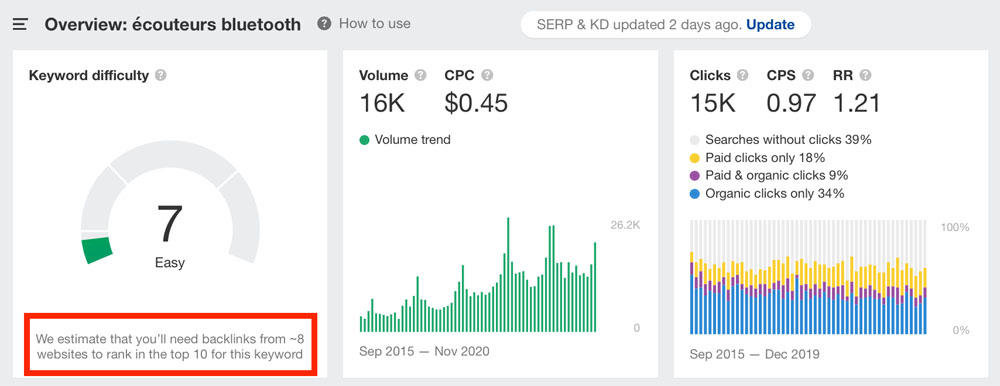Toggle the green Volume trend legend dot
The image size is (1000, 386).
[x=364, y=140]
